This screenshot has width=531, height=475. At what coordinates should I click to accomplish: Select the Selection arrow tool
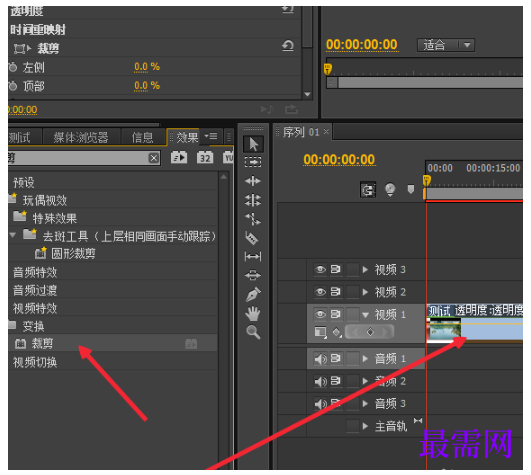click(253, 144)
